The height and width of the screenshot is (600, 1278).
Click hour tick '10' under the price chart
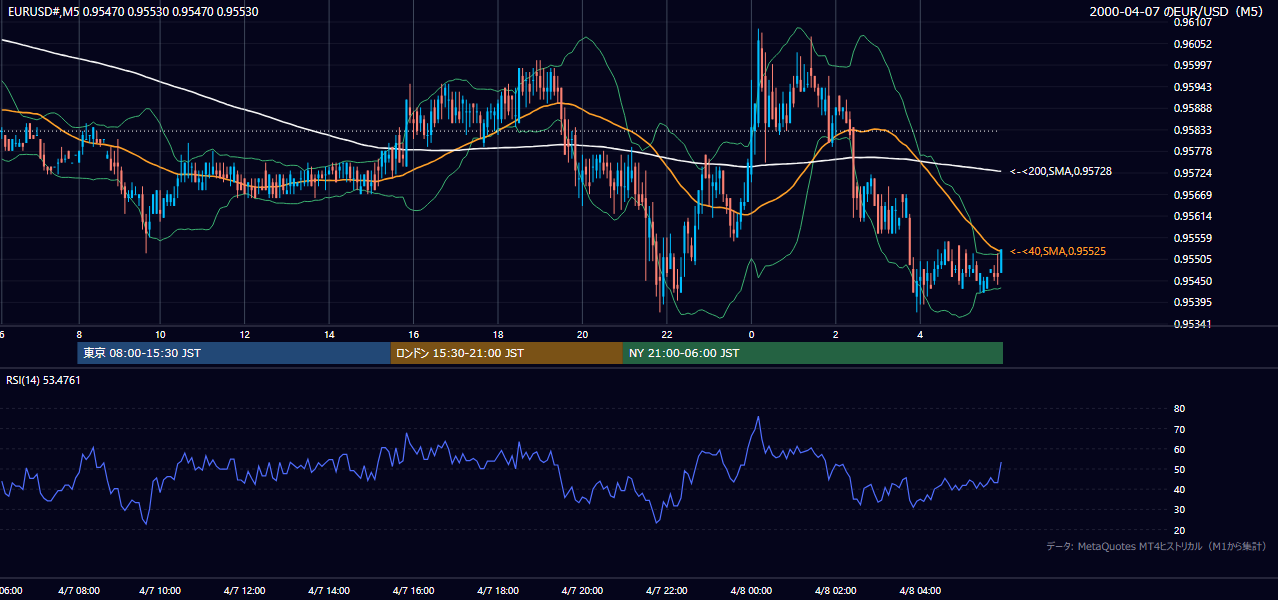pyautogui.click(x=160, y=334)
